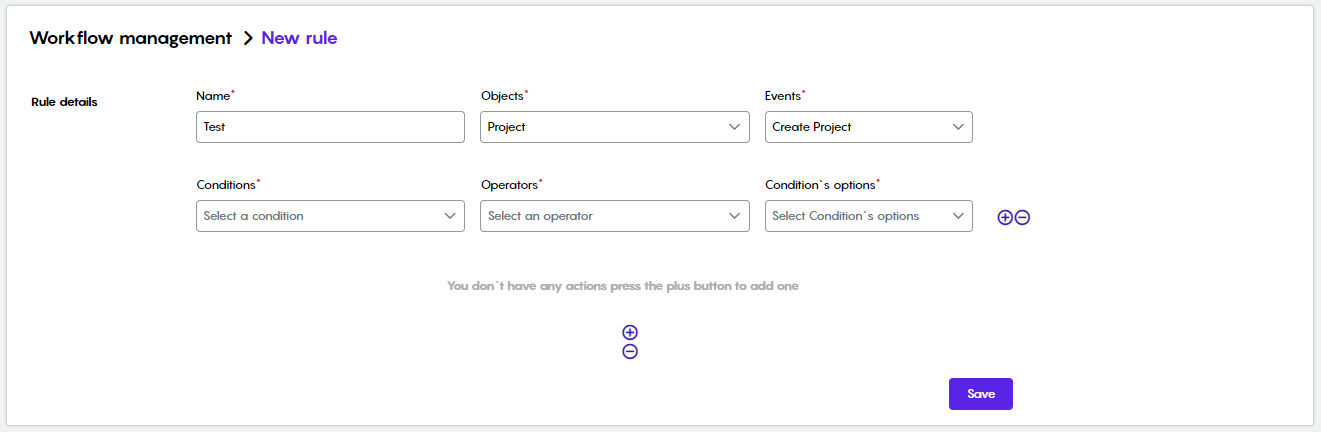1321x432 pixels.
Task: Click the chevron arrow in Conditions field
Action: pos(450,216)
